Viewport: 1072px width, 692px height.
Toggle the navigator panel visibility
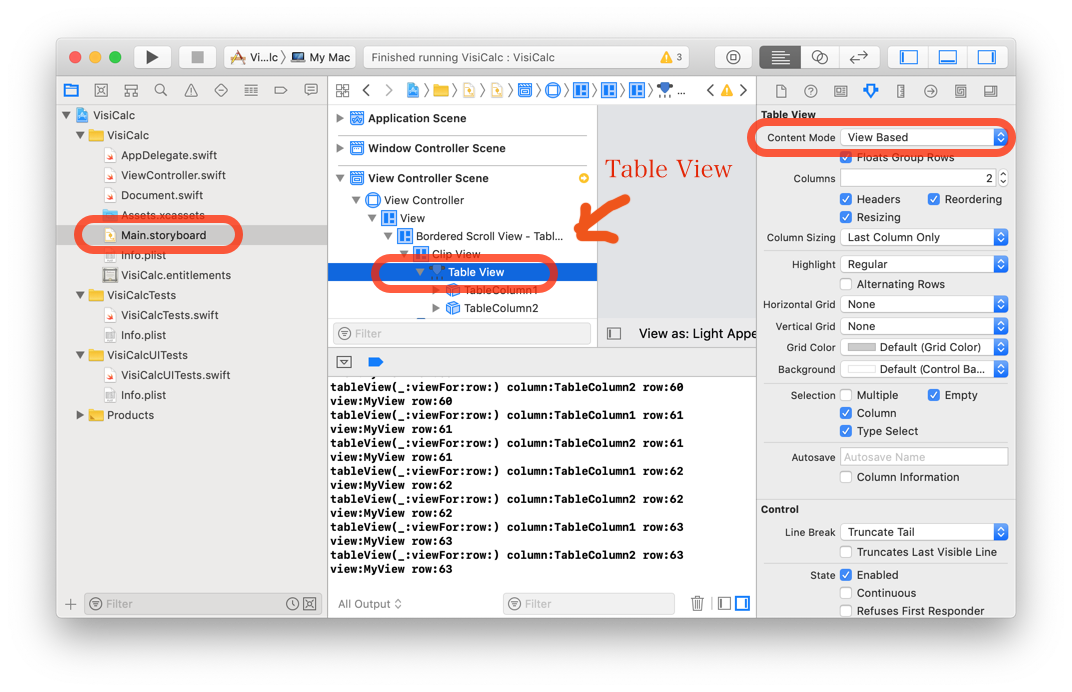point(909,57)
